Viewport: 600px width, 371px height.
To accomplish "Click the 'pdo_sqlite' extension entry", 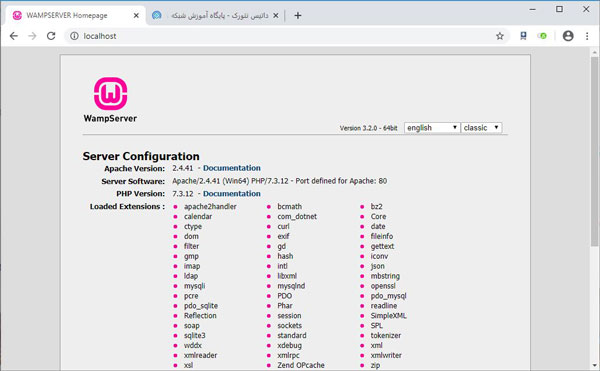I will coord(201,306).
